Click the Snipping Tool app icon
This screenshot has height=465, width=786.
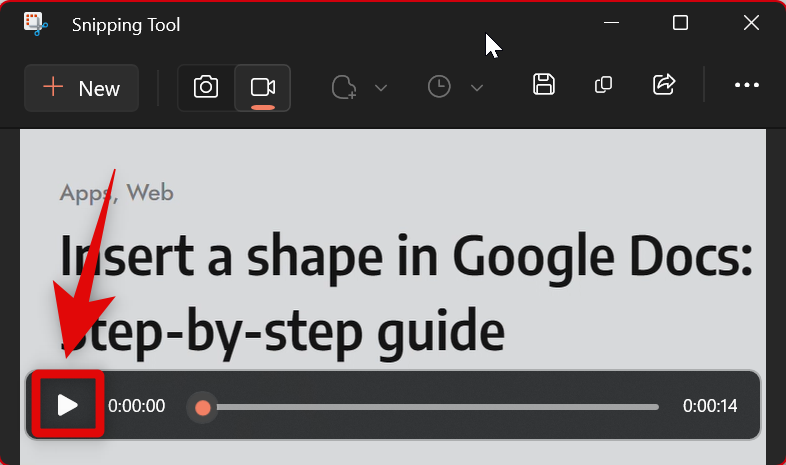[36, 24]
